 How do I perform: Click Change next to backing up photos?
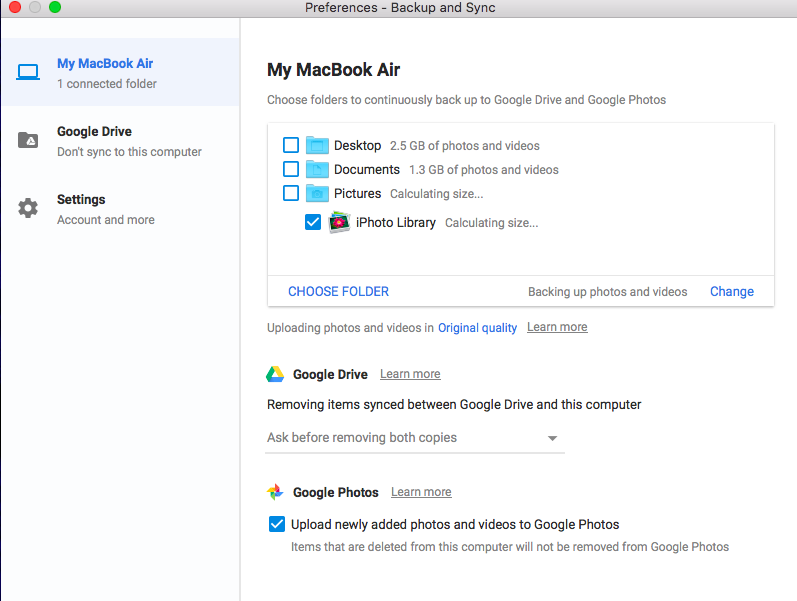[732, 291]
